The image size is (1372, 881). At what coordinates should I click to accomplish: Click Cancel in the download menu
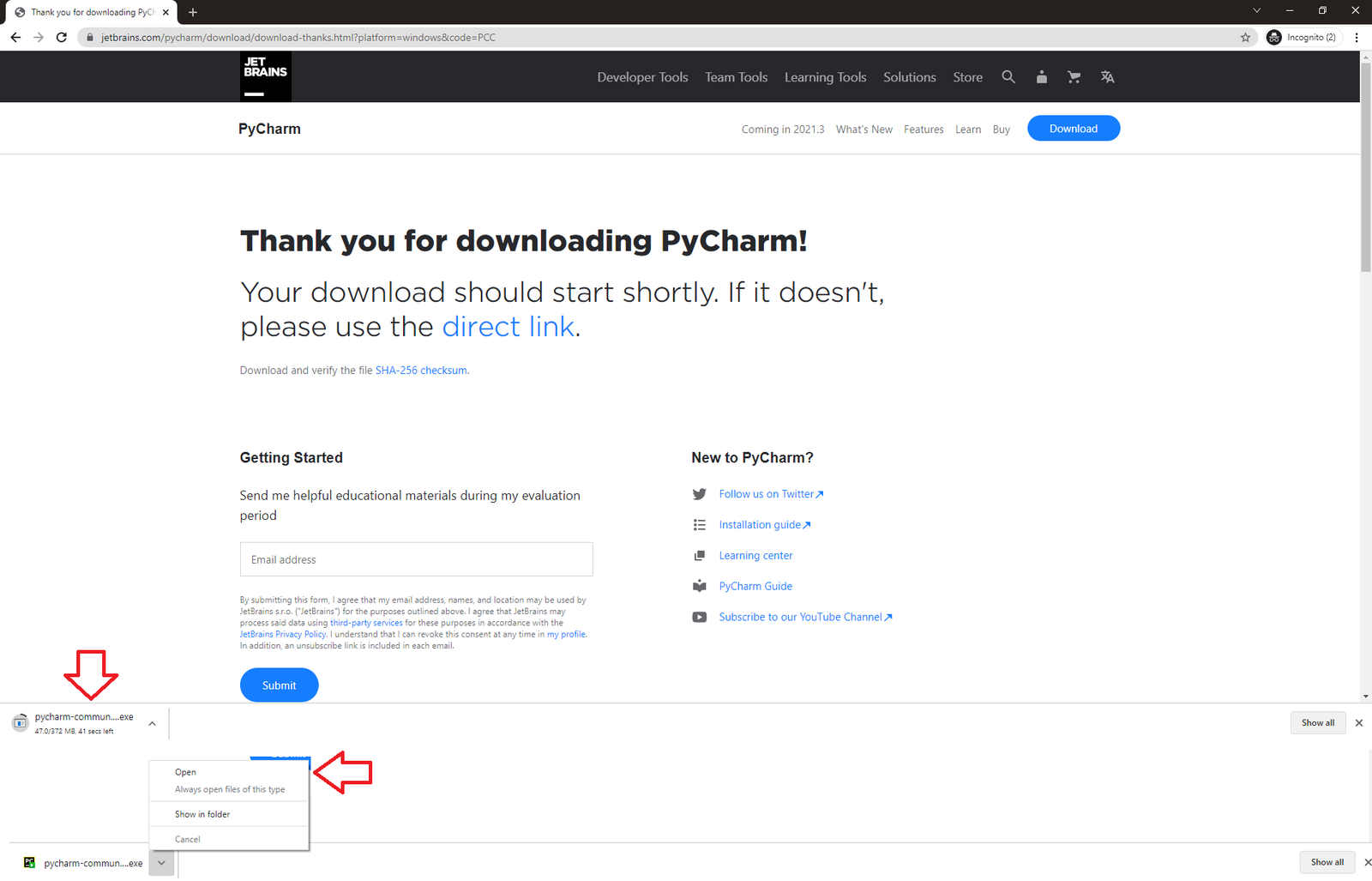pyautogui.click(x=188, y=838)
